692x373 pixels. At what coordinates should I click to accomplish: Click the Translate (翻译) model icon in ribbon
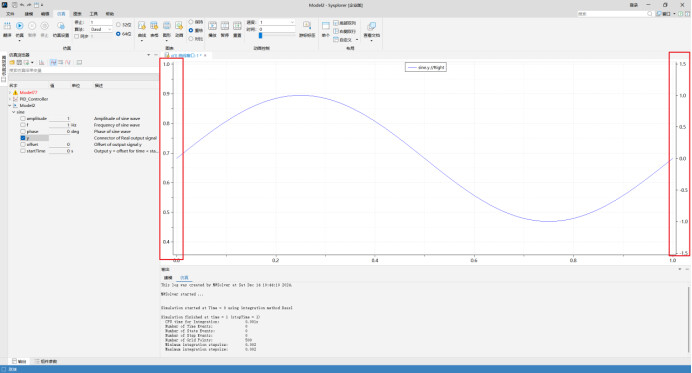pos(7,26)
